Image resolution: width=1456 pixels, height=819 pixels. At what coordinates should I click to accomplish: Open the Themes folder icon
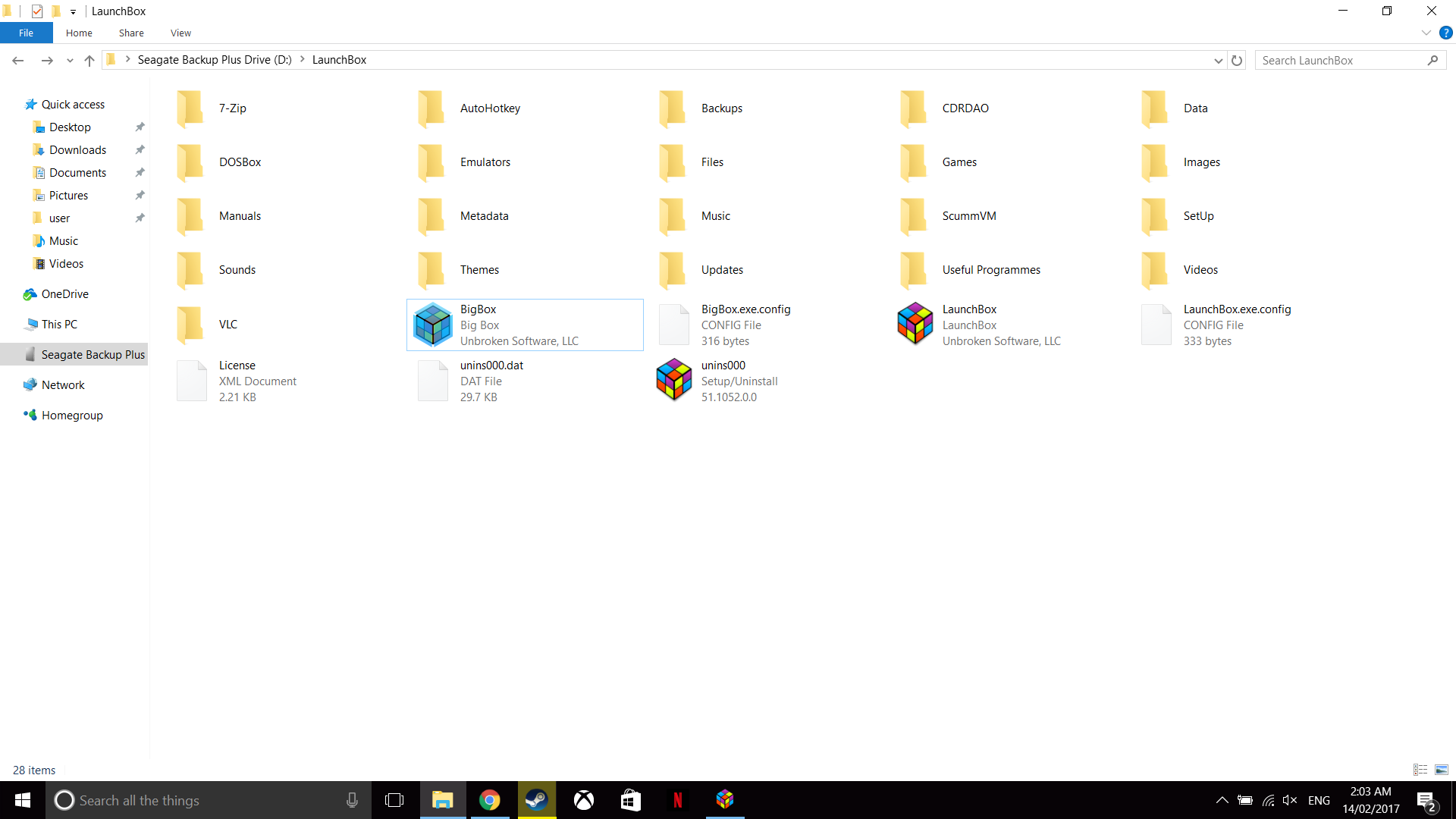[431, 270]
